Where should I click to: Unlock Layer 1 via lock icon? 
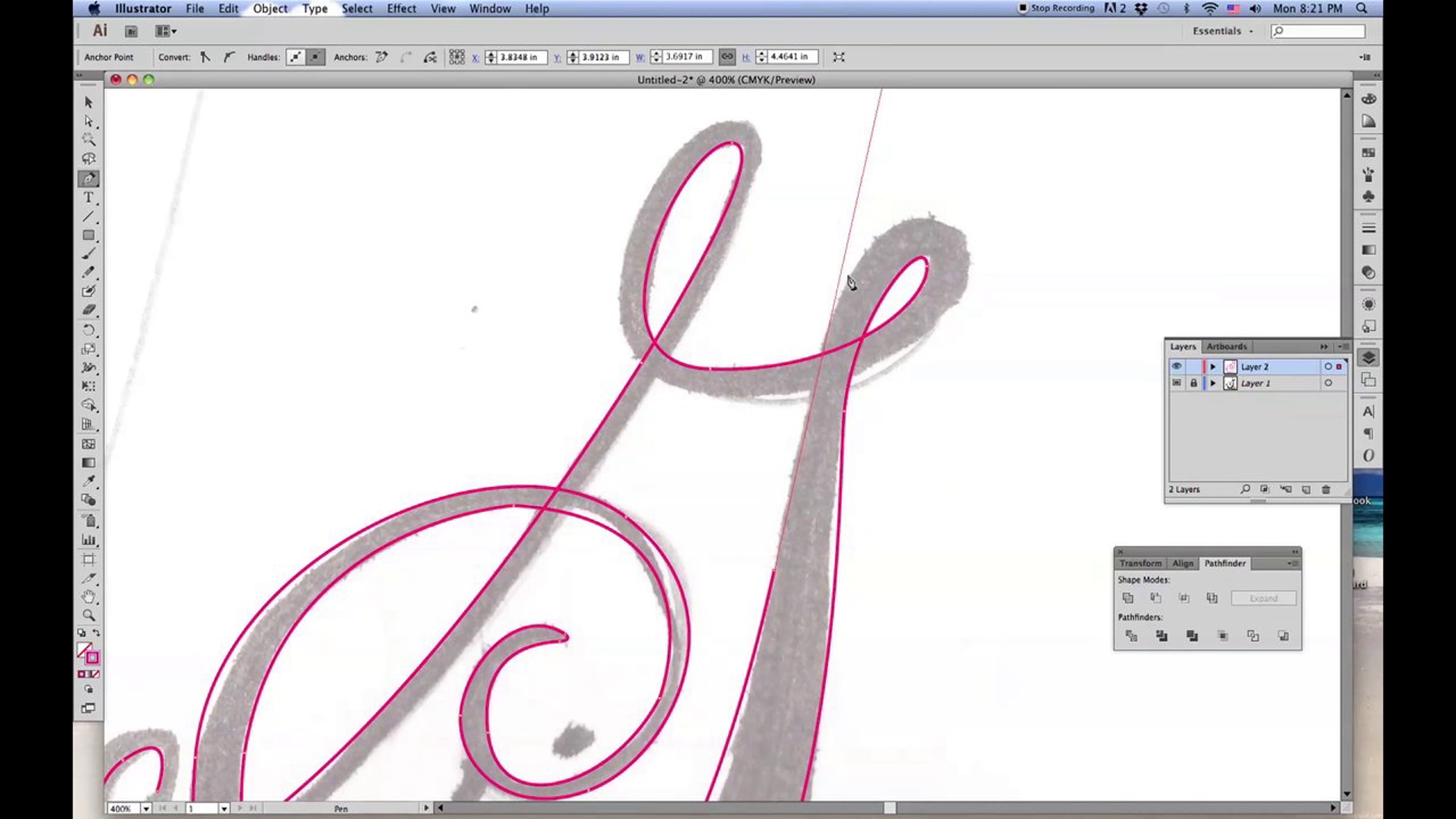(x=1193, y=383)
